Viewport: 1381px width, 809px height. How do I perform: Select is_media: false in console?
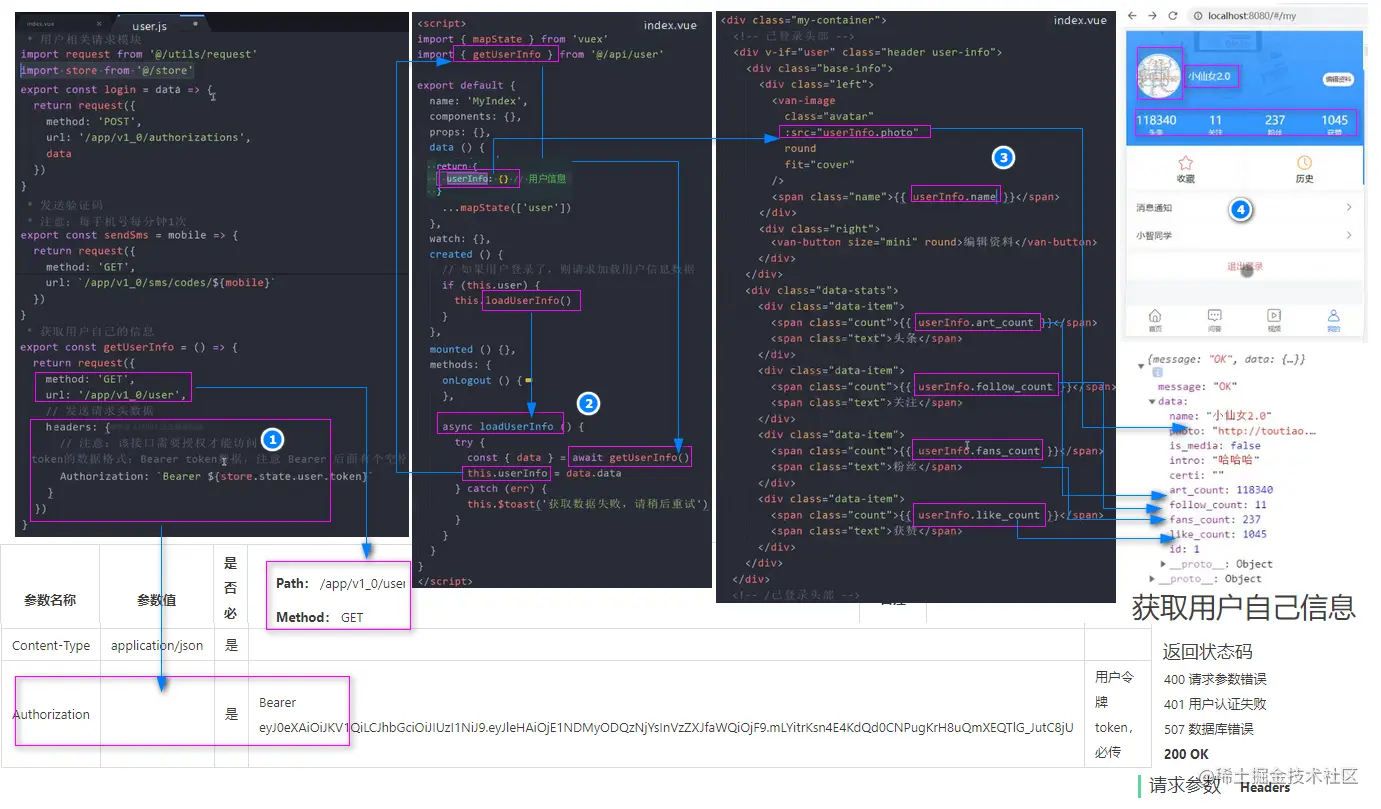[x=1214, y=446]
